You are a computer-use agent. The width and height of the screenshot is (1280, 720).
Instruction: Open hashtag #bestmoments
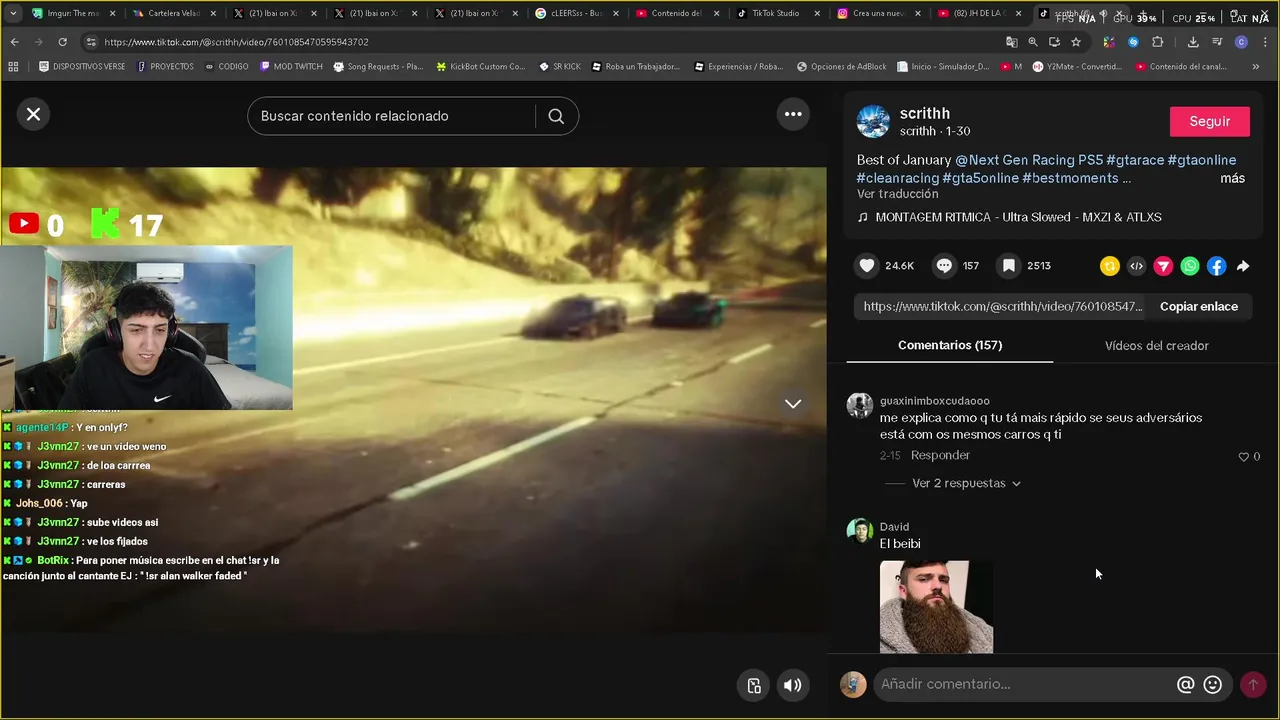tap(1070, 178)
